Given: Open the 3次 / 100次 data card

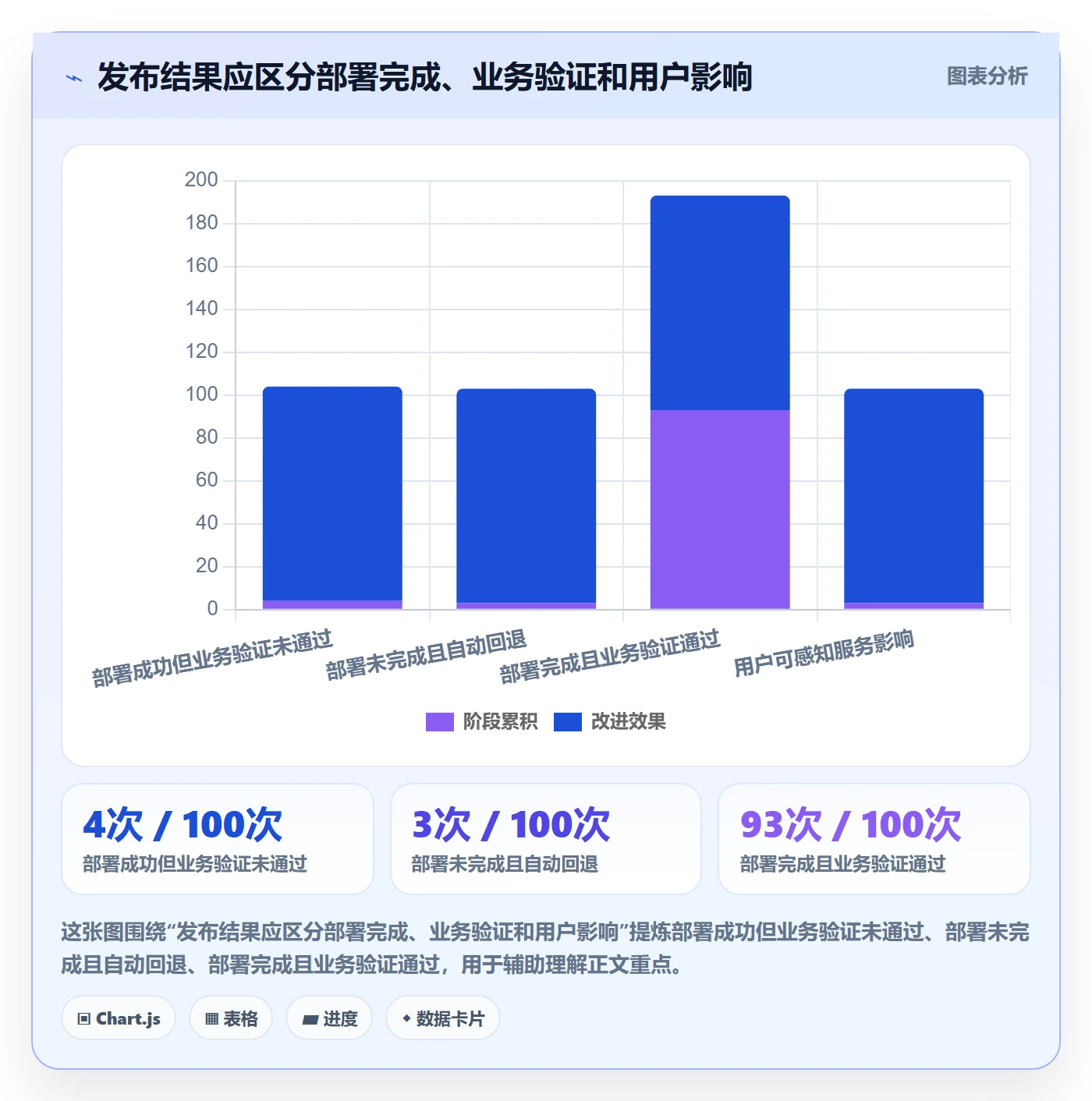Looking at the screenshot, I should [x=546, y=839].
